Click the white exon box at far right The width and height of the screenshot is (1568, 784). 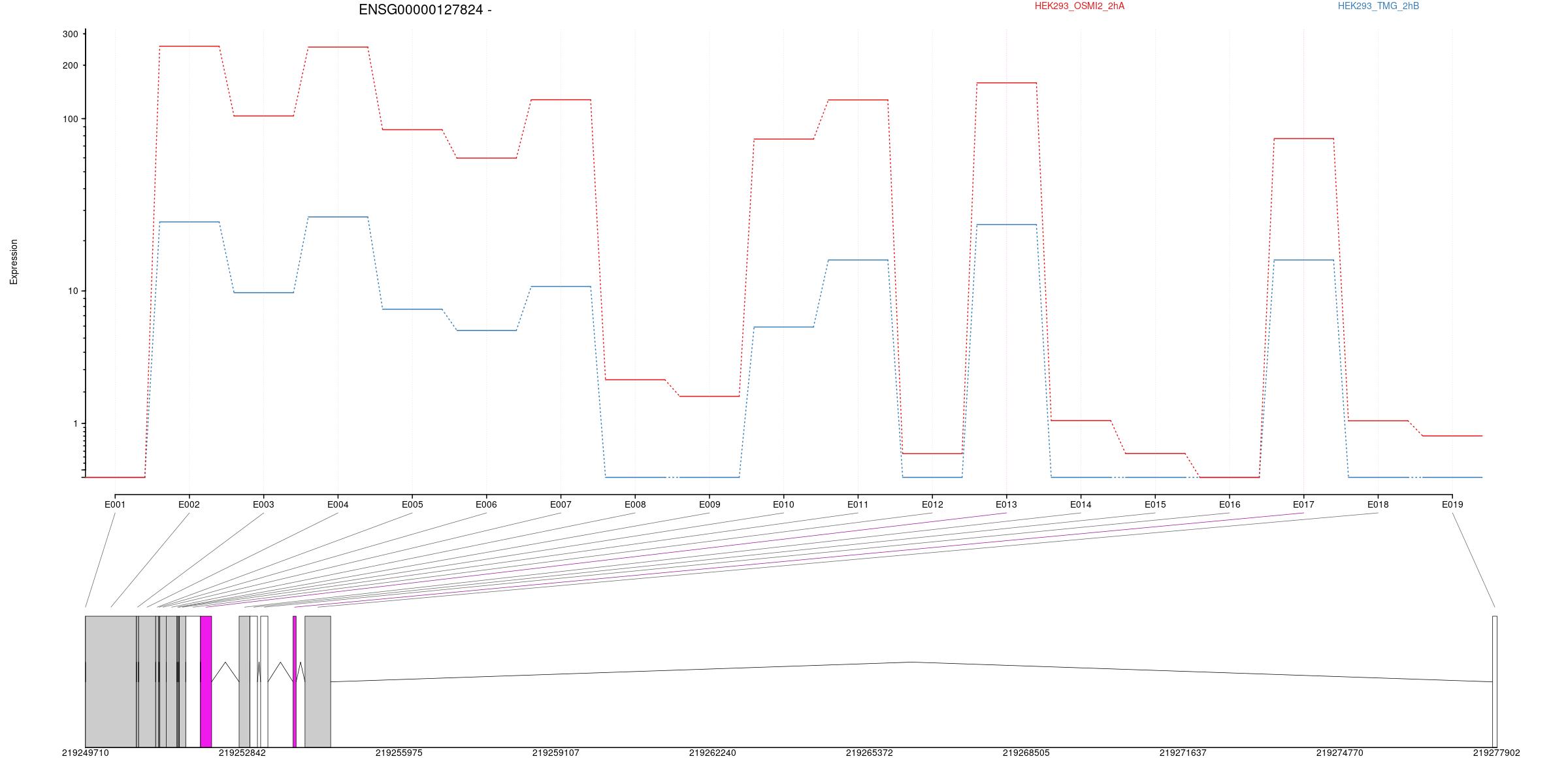[x=1495, y=681]
